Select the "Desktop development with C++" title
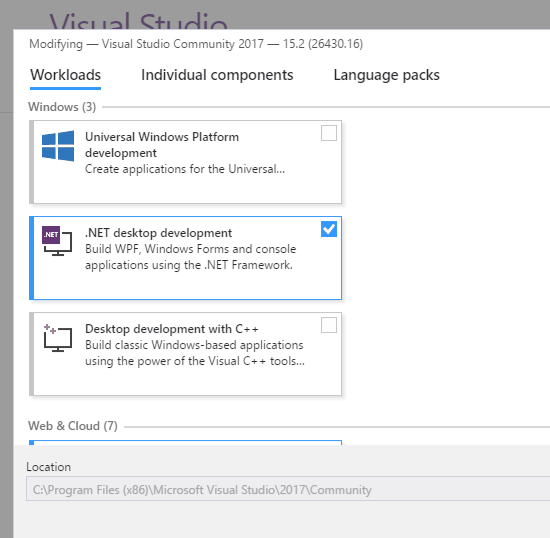The image size is (550, 538). click(172, 329)
